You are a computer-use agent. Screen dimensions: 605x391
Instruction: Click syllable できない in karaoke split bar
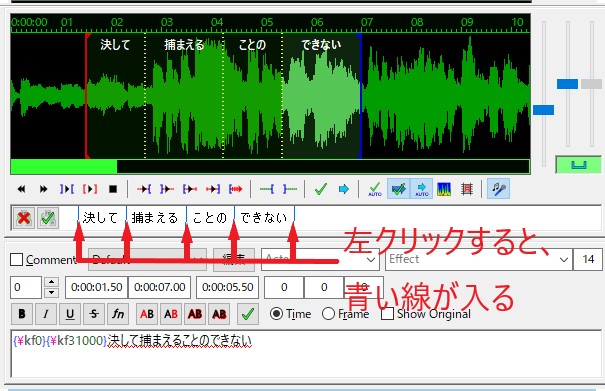(x=264, y=218)
